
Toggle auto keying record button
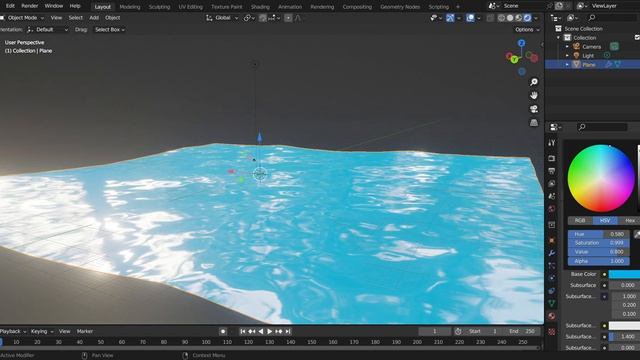(x=223, y=331)
